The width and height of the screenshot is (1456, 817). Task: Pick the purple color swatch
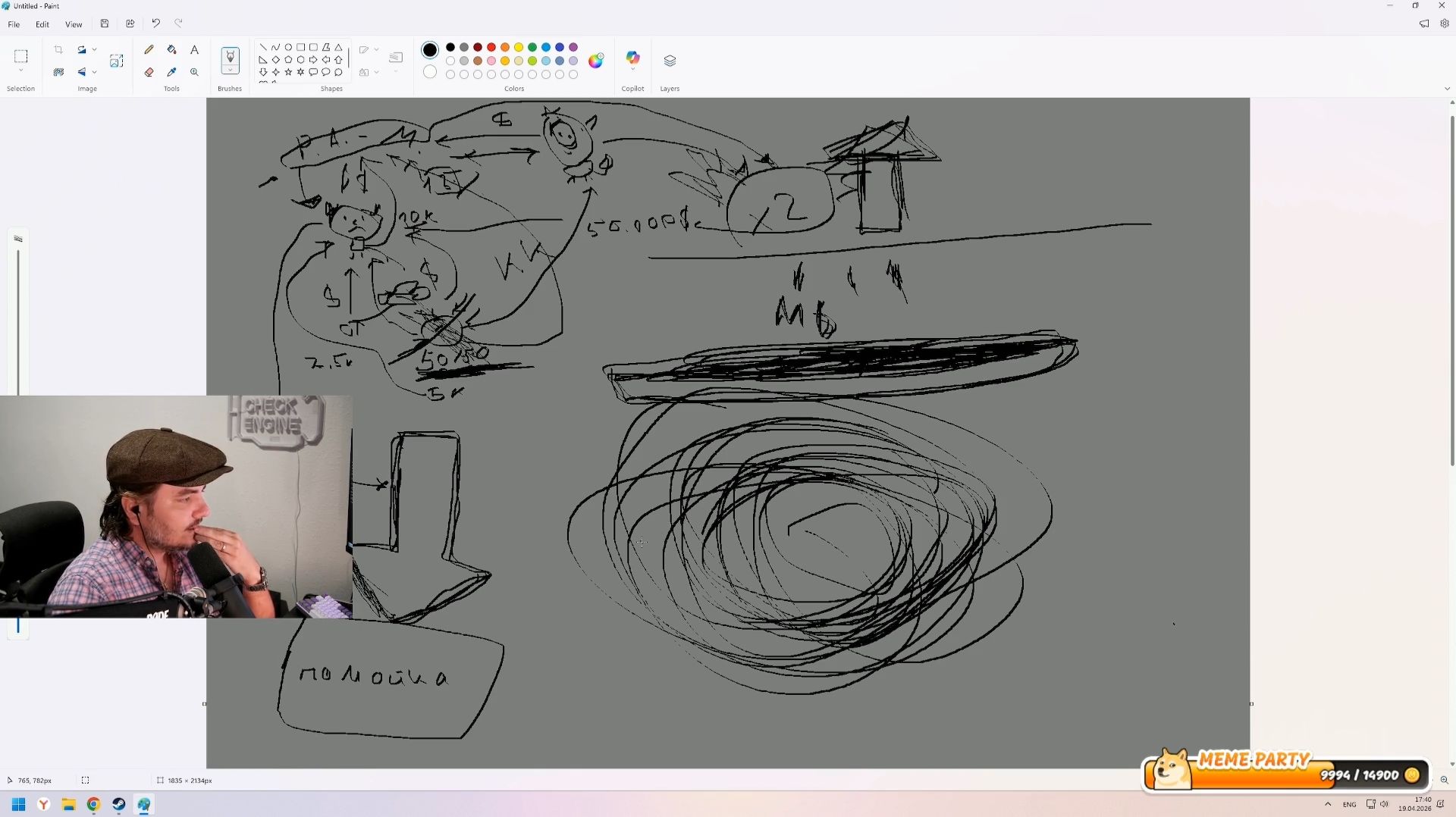(573, 47)
